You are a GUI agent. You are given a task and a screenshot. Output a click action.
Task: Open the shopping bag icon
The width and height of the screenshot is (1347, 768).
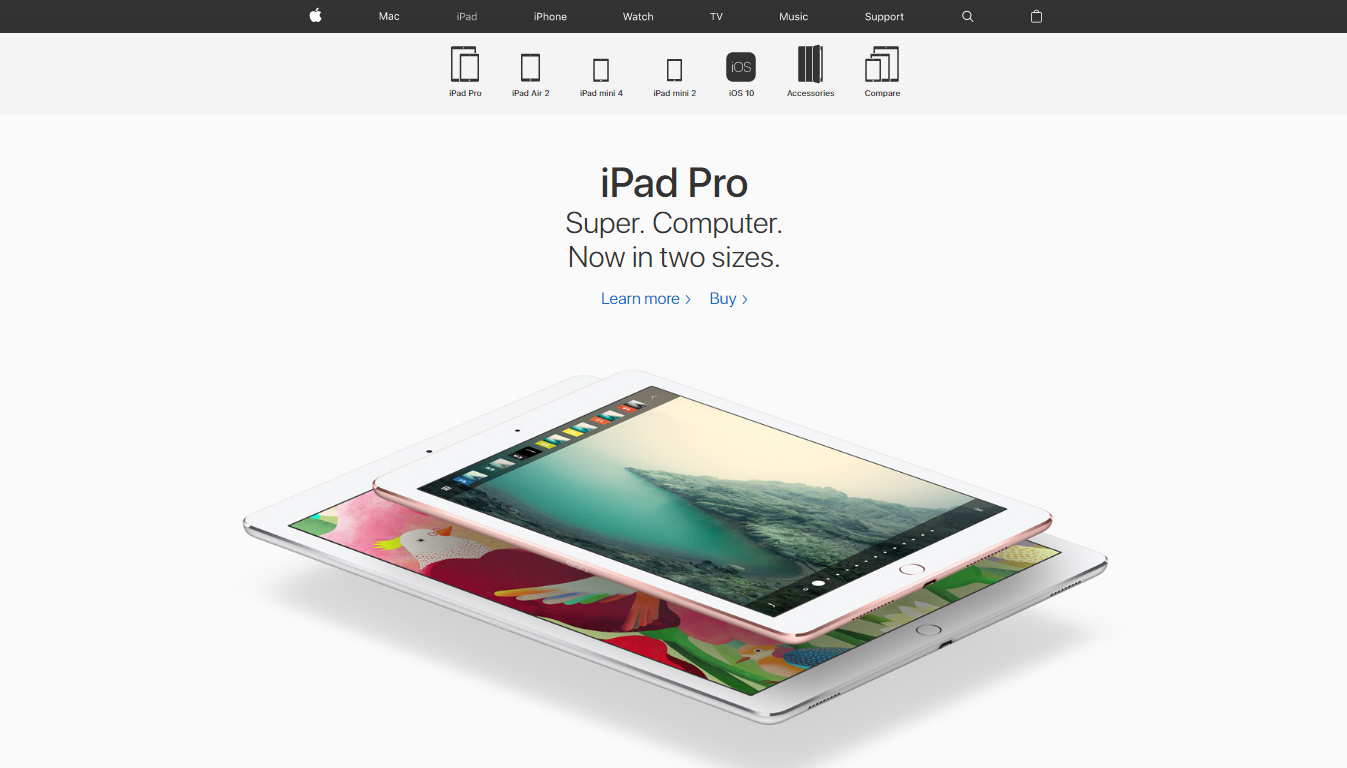pos(1036,16)
